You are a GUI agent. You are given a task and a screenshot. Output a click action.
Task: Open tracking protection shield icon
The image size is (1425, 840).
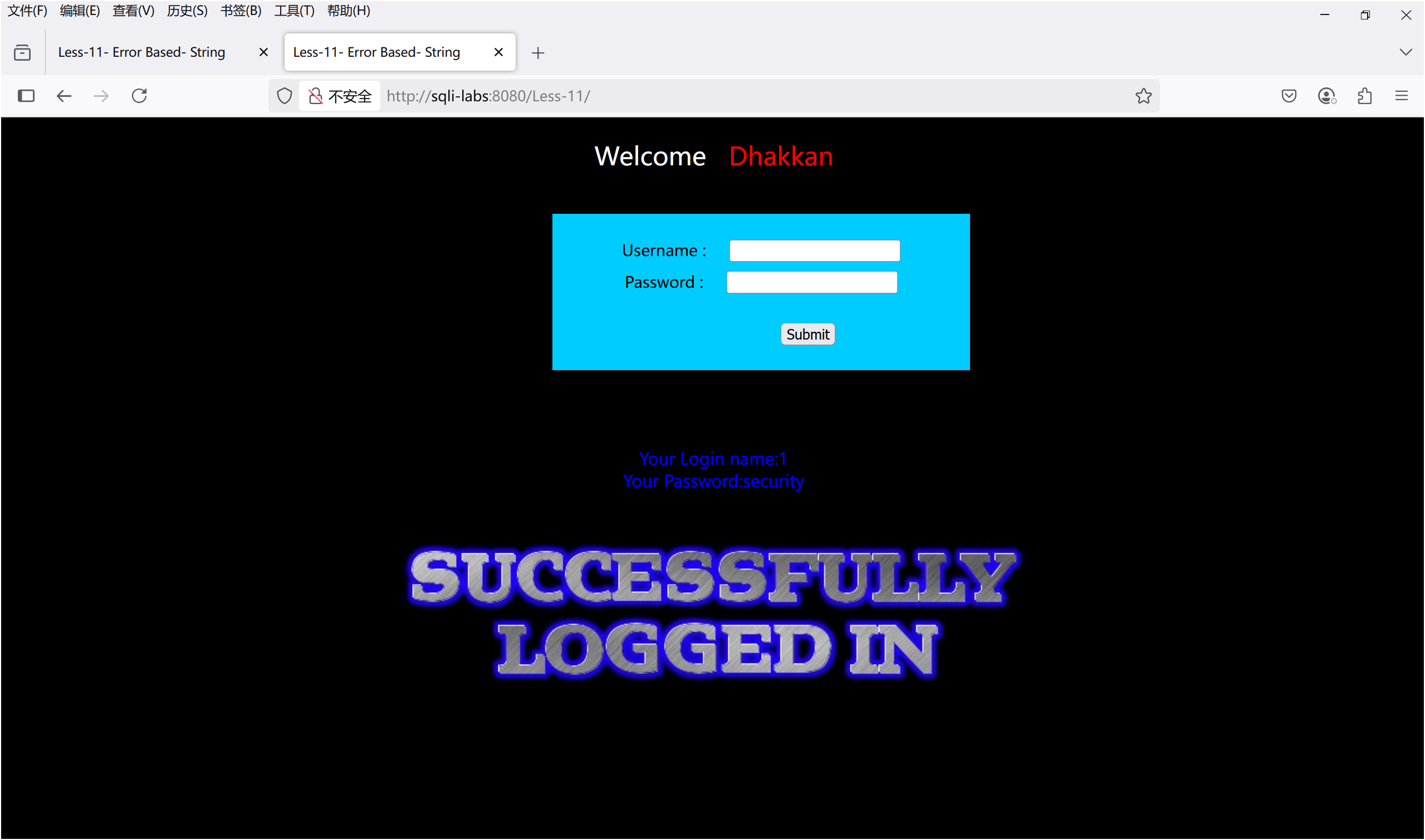284,96
